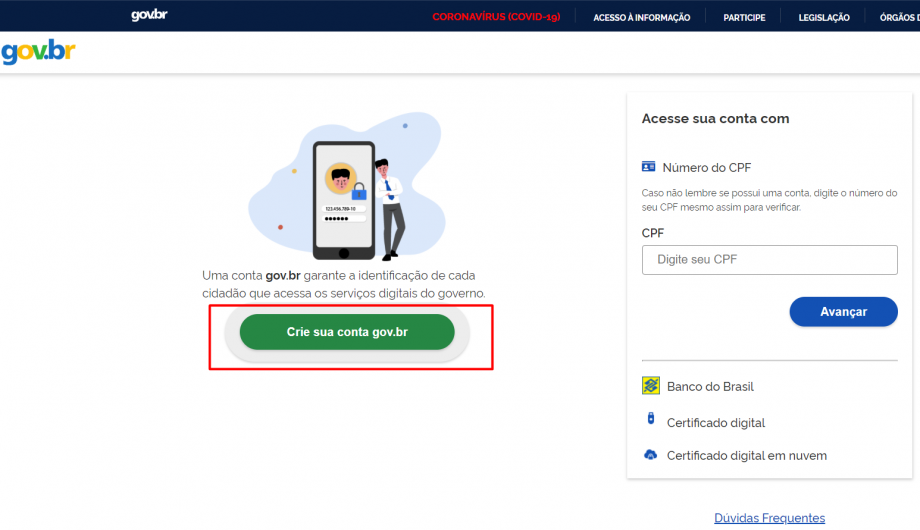Click the cloud icon for Certificado em nuvem
Screen dimensions: 920x530
click(x=650, y=455)
